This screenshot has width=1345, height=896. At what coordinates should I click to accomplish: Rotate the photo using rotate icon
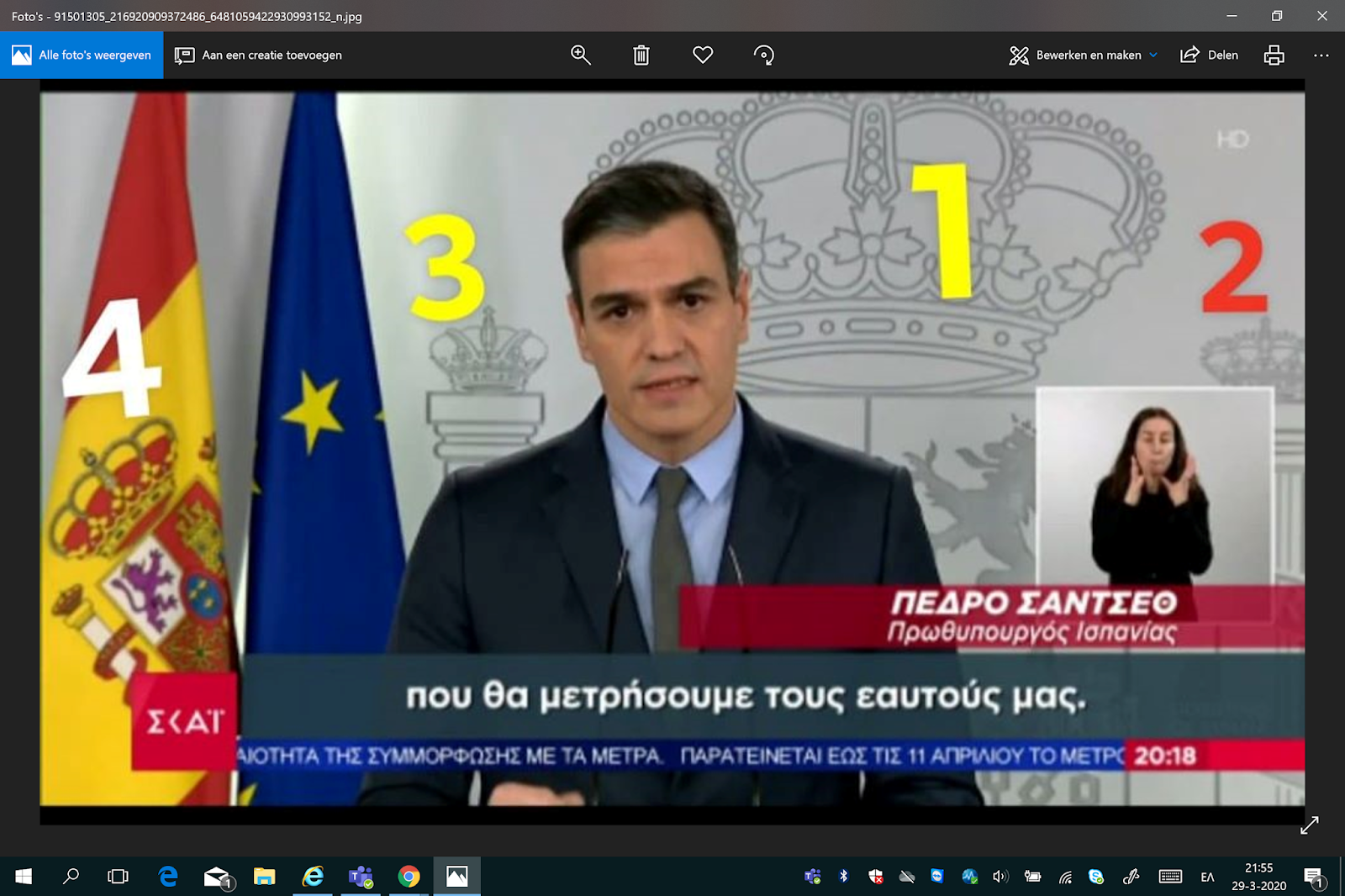click(x=764, y=55)
